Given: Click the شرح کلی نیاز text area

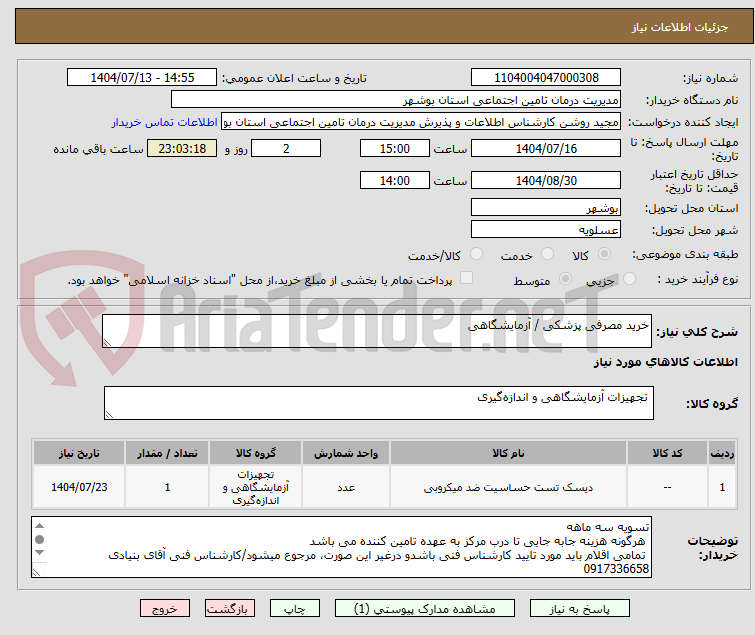Looking at the screenshot, I should coord(377,331).
